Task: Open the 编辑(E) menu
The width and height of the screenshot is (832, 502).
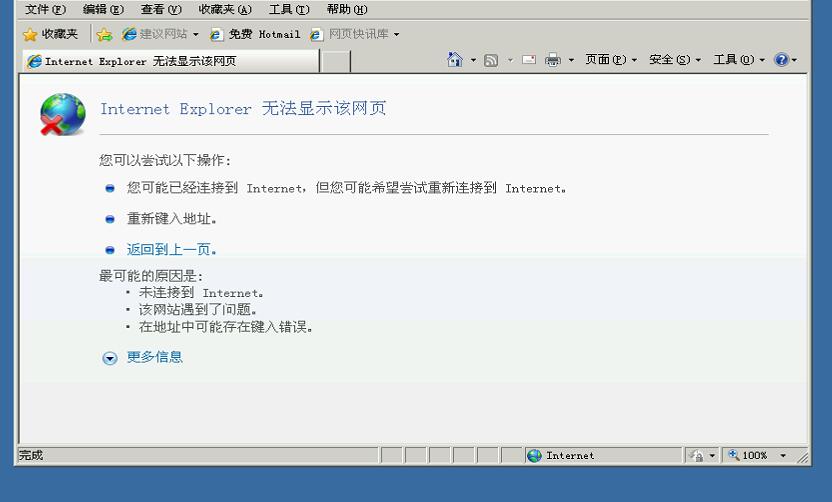Action: coord(103,9)
